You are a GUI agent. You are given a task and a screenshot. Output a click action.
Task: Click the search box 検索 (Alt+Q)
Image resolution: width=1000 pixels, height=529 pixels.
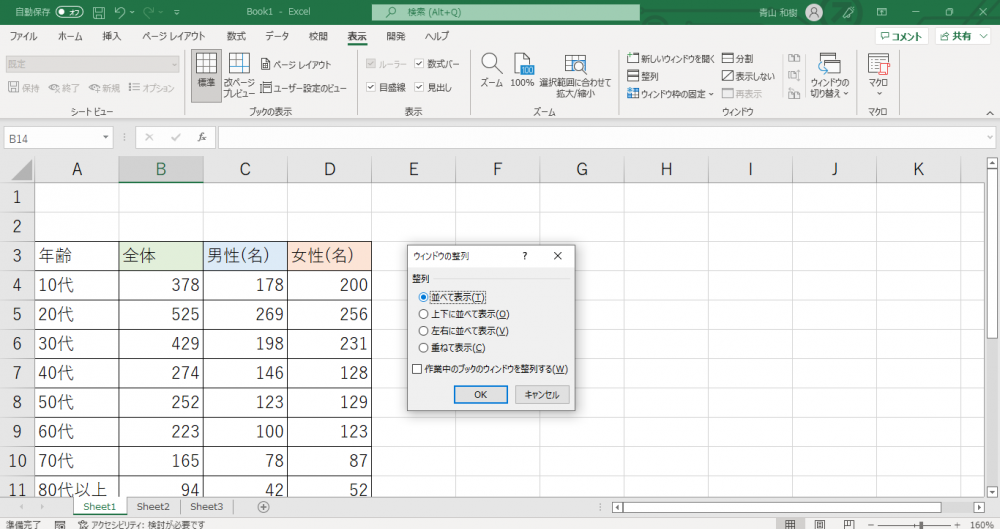pyautogui.click(x=506, y=12)
